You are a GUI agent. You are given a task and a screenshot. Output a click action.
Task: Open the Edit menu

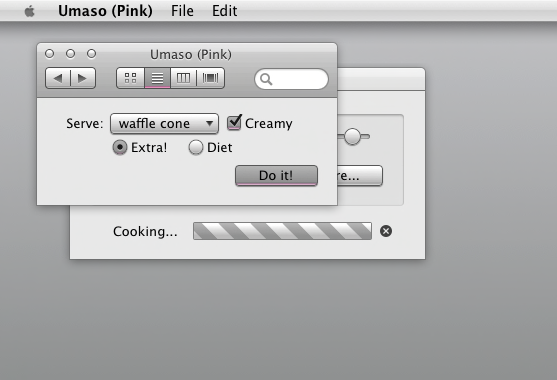pos(225,11)
